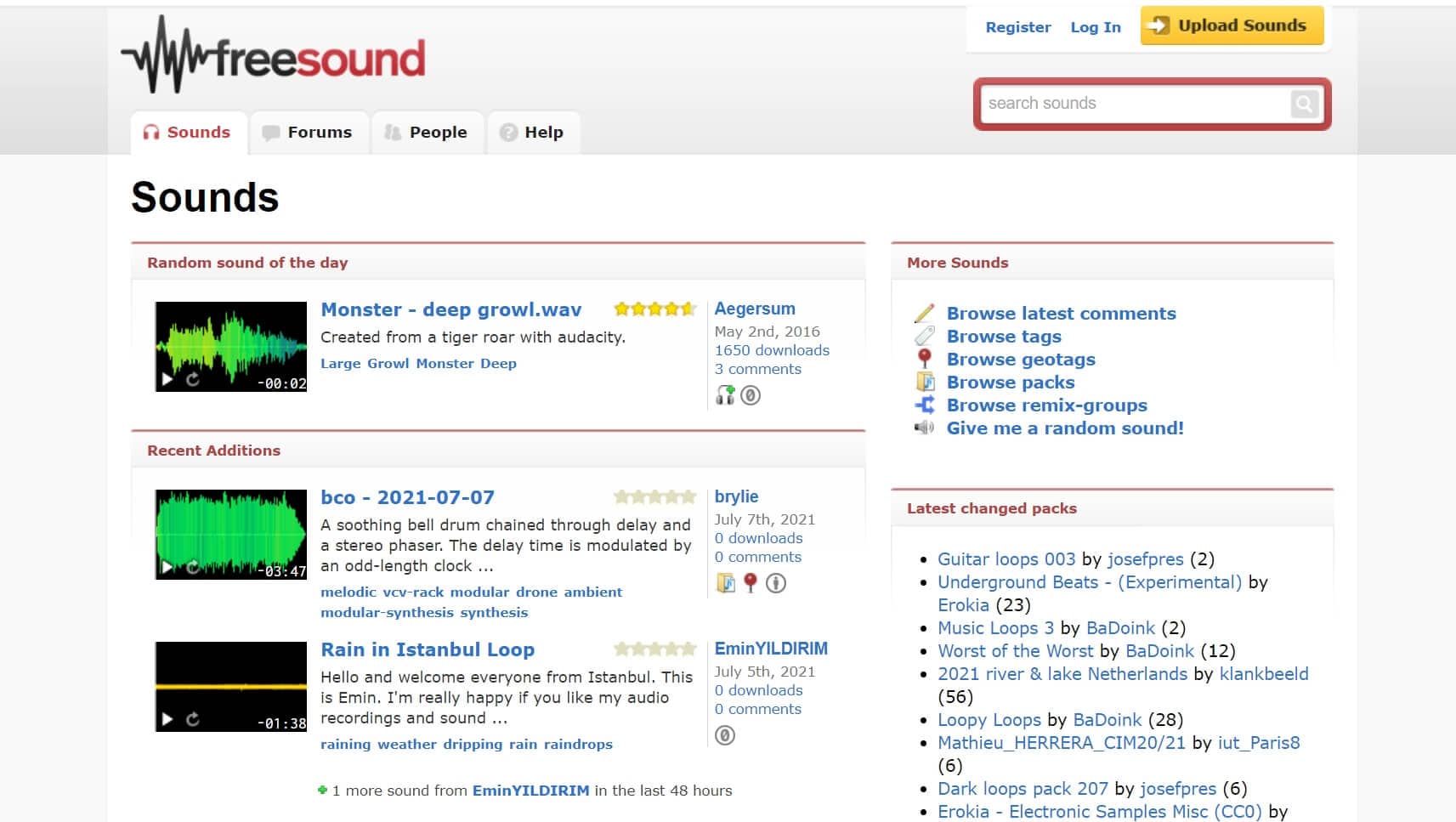
Task: Click the remix headphones icon under Aegersum
Action: (x=725, y=394)
